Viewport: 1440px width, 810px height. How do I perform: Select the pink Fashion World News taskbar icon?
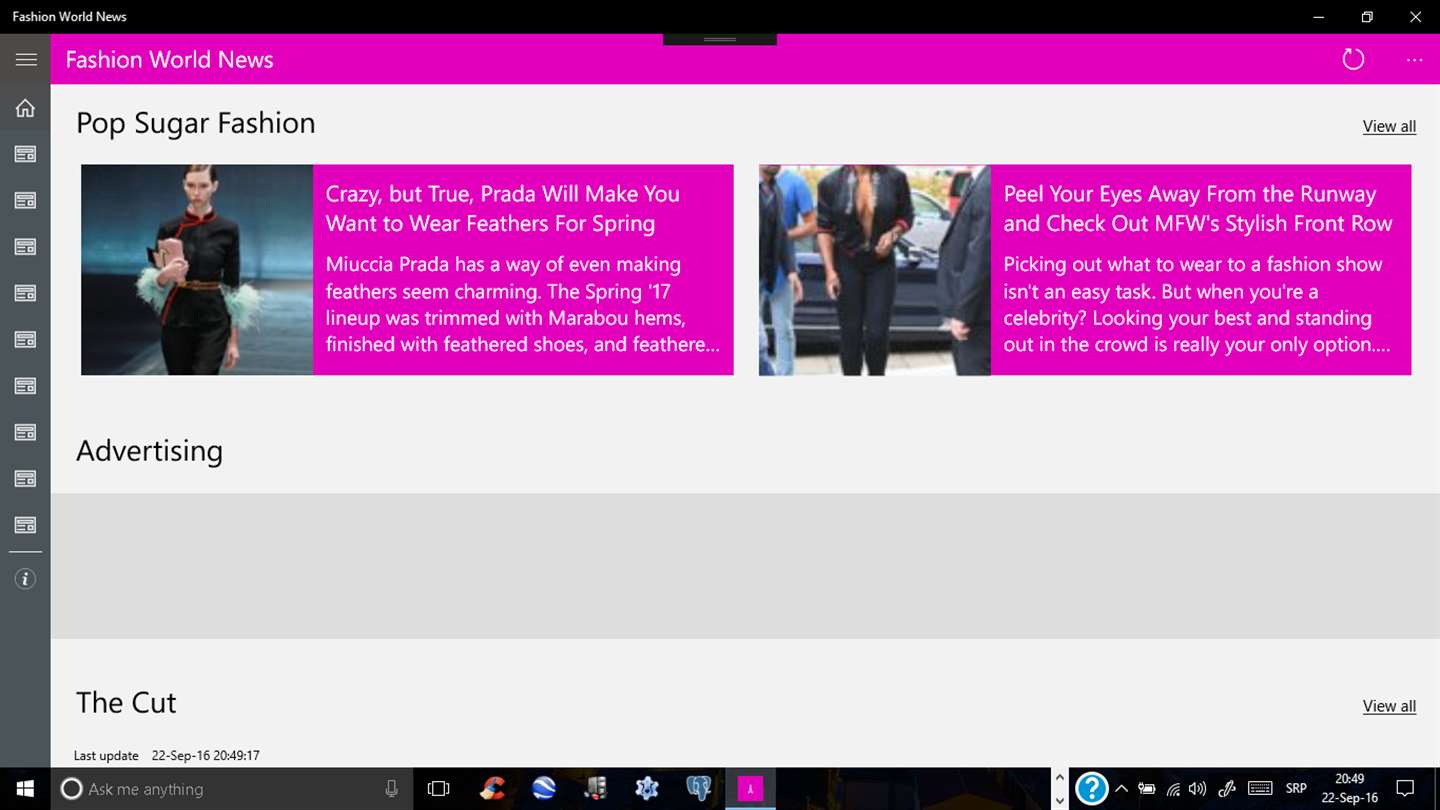pos(750,789)
